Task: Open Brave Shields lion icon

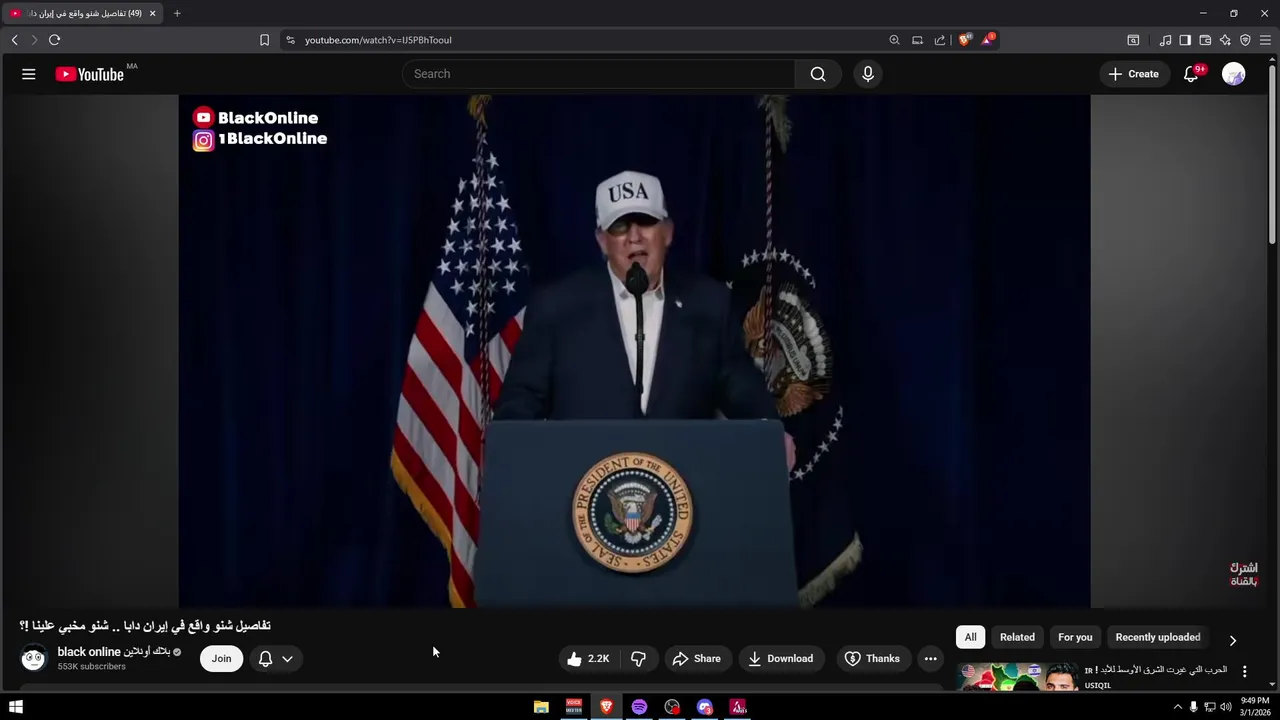Action: (x=964, y=40)
